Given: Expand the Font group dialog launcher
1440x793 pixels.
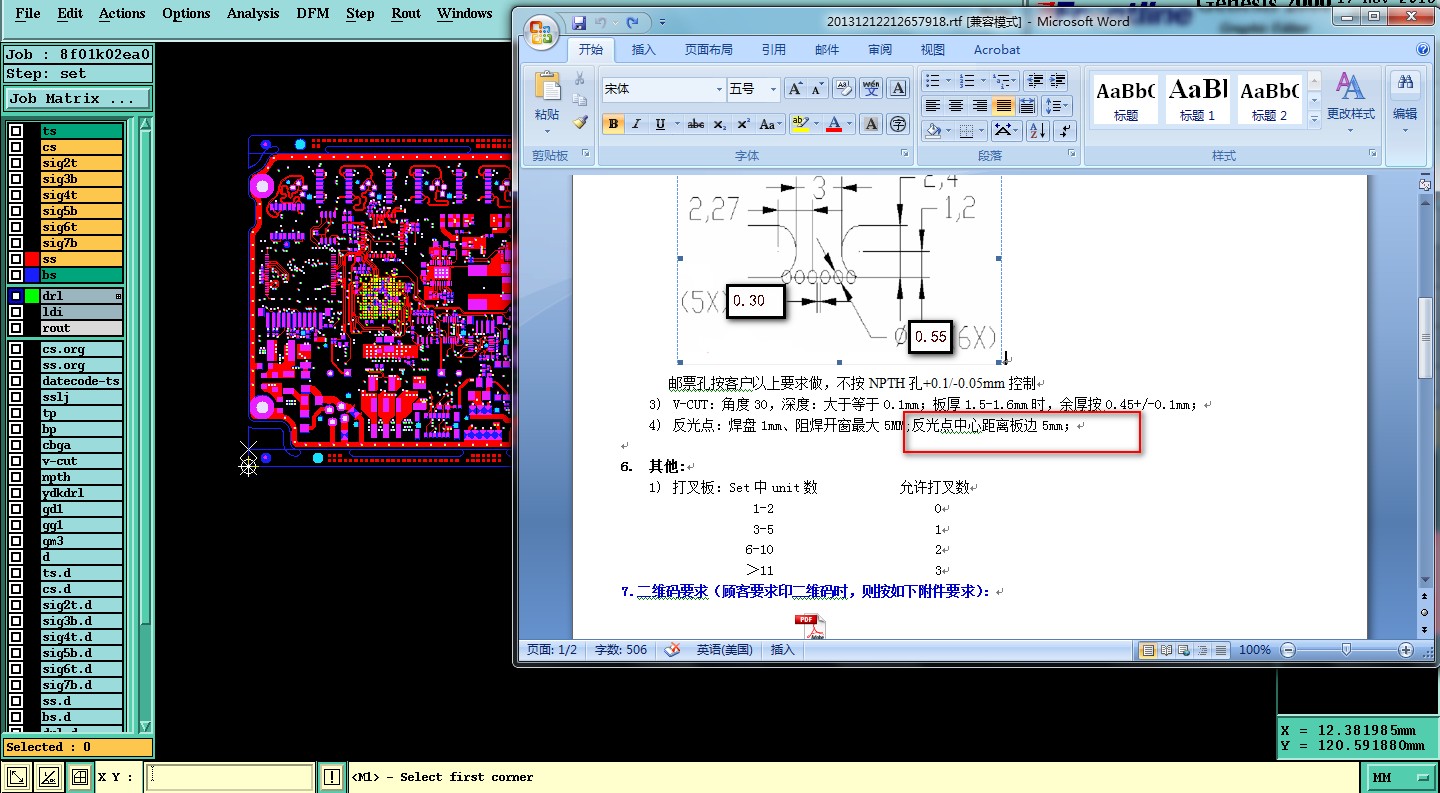Looking at the screenshot, I should (904, 154).
